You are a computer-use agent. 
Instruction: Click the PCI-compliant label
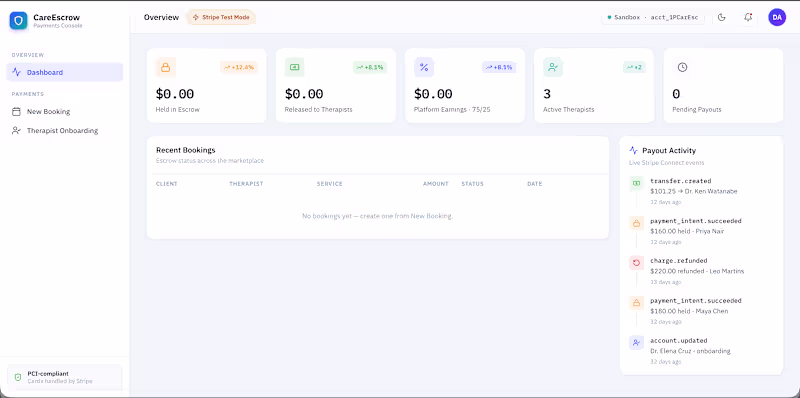(48, 374)
